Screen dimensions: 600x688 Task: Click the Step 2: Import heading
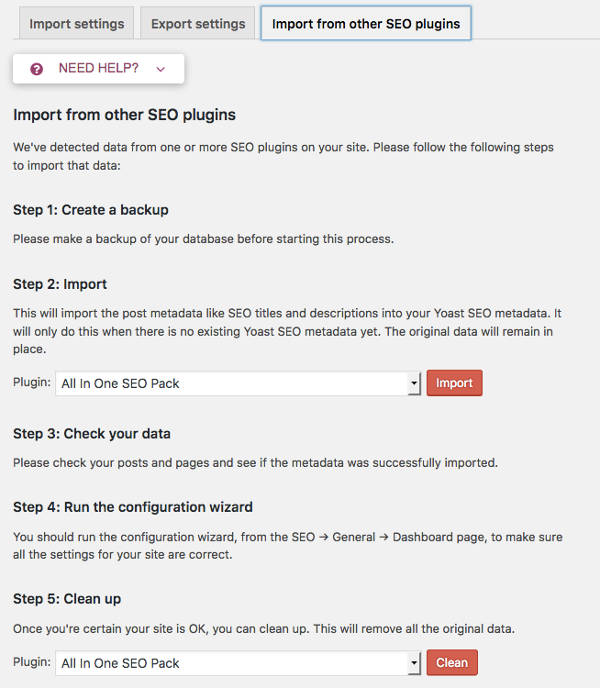60,284
